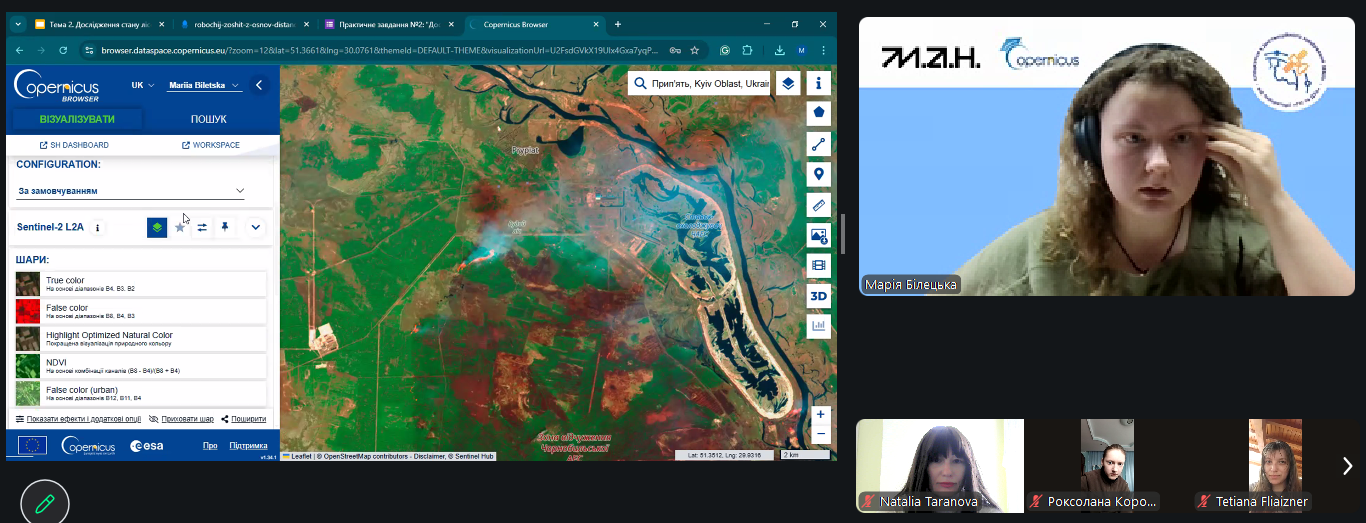Click the download image icon
1366x523 pixels.
click(x=819, y=235)
